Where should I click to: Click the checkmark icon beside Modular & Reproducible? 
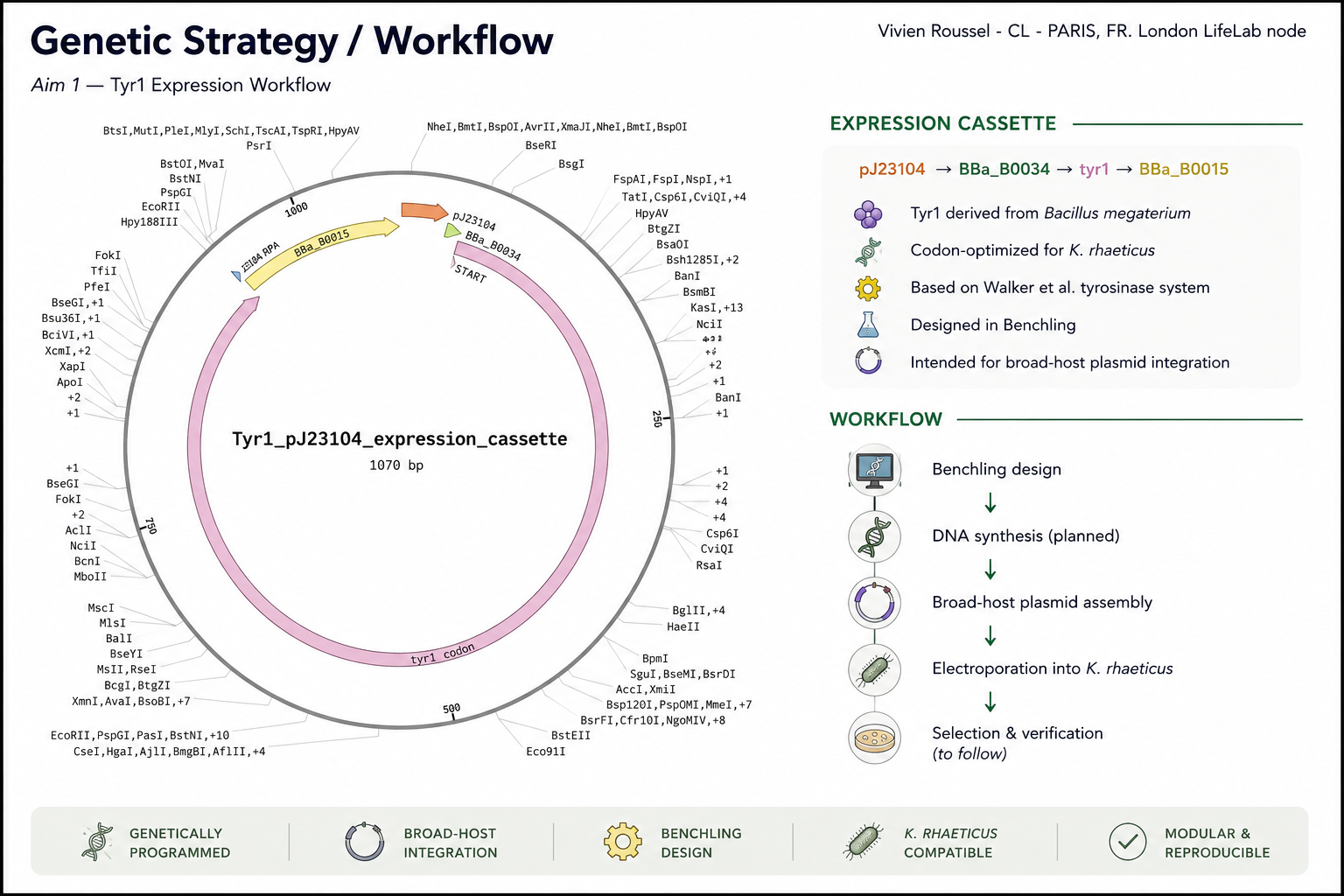(1128, 842)
